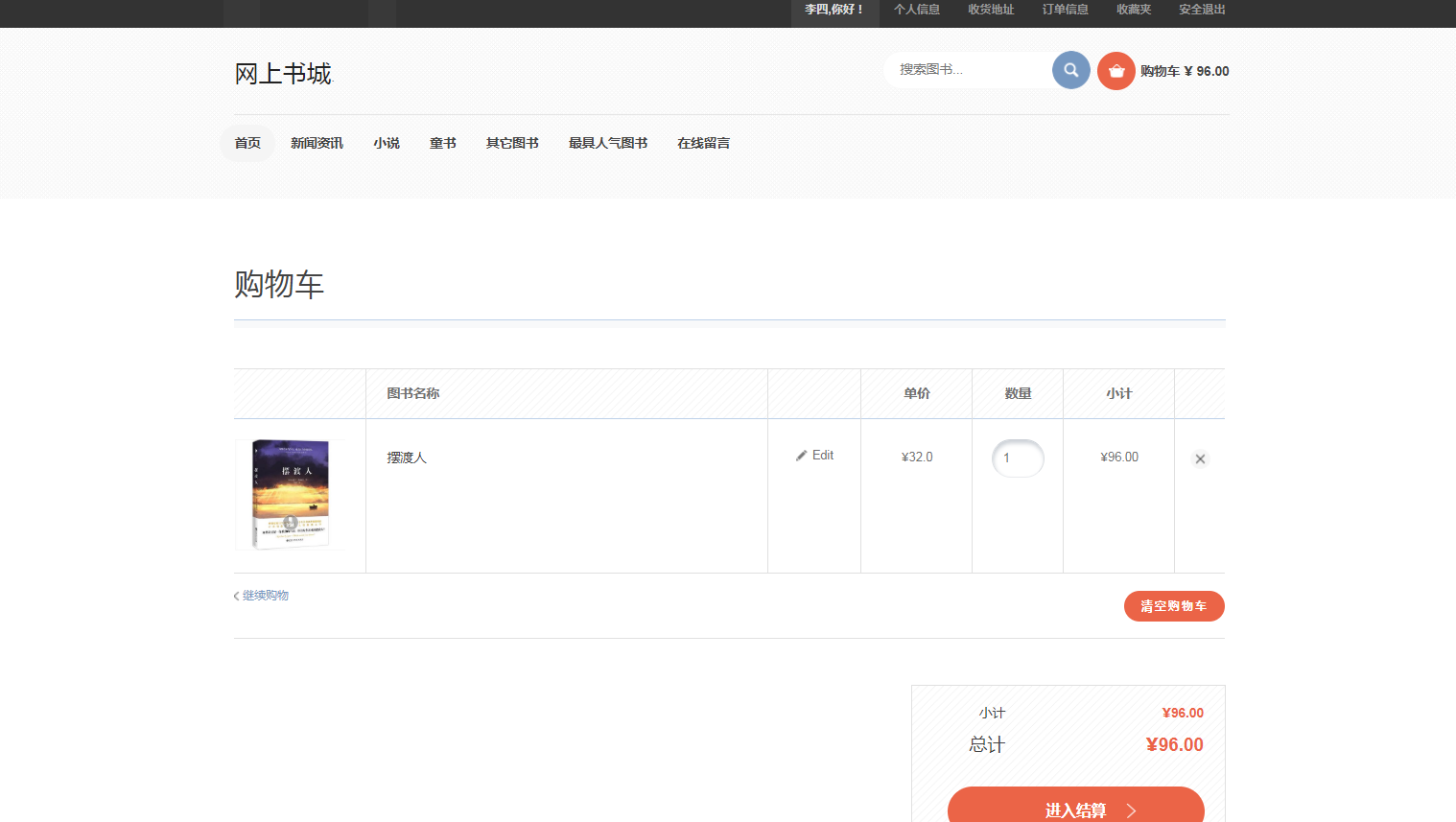View 最具人气图书 page
The width and height of the screenshot is (1456, 822).
pyautogui.click(x=607, y=143)
